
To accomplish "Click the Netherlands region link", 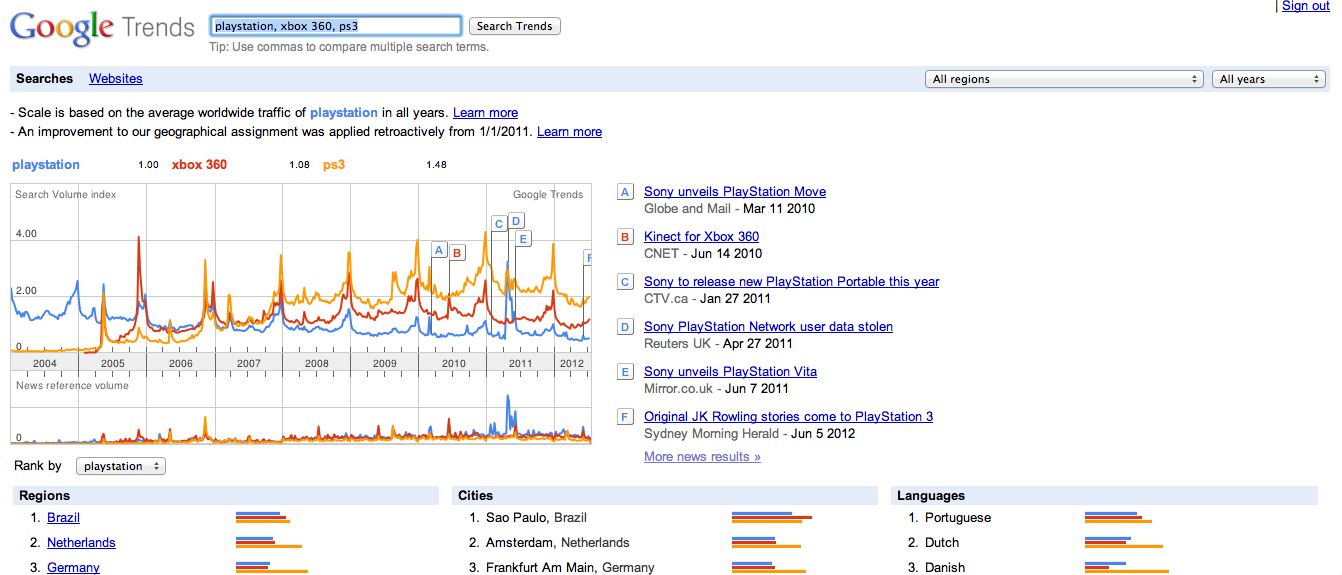I will pos(81,543).
